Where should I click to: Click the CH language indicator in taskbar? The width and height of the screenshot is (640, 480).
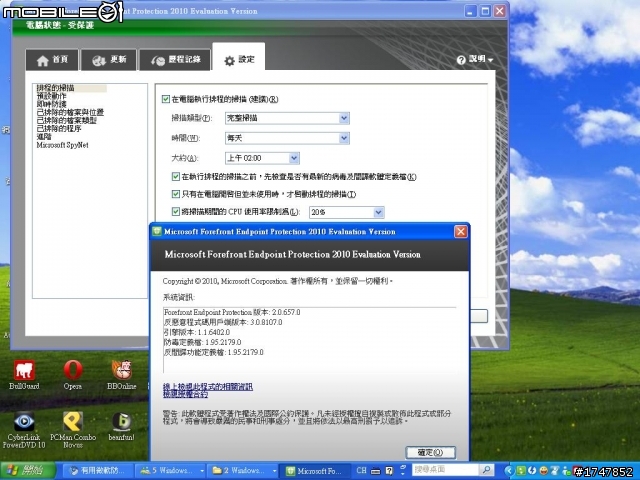(361, 470)
